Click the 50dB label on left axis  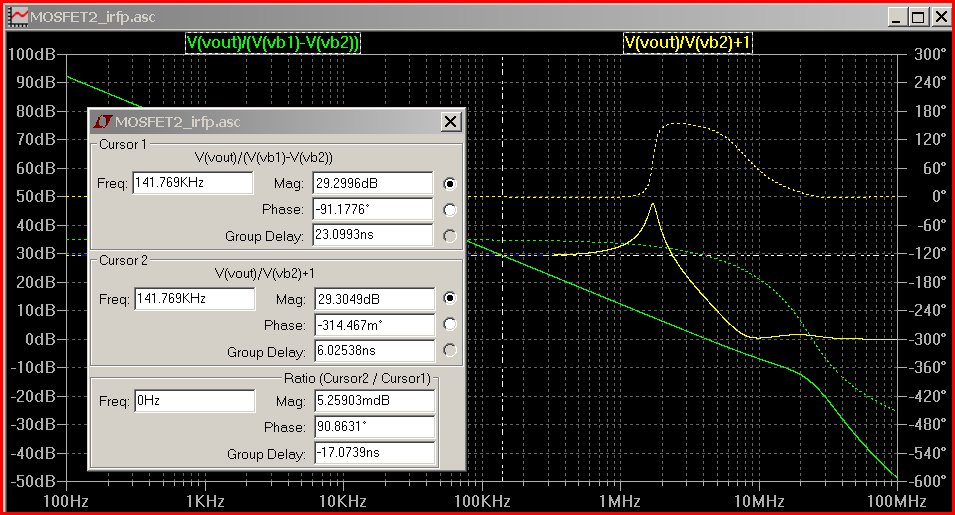(x=35, y=197)
